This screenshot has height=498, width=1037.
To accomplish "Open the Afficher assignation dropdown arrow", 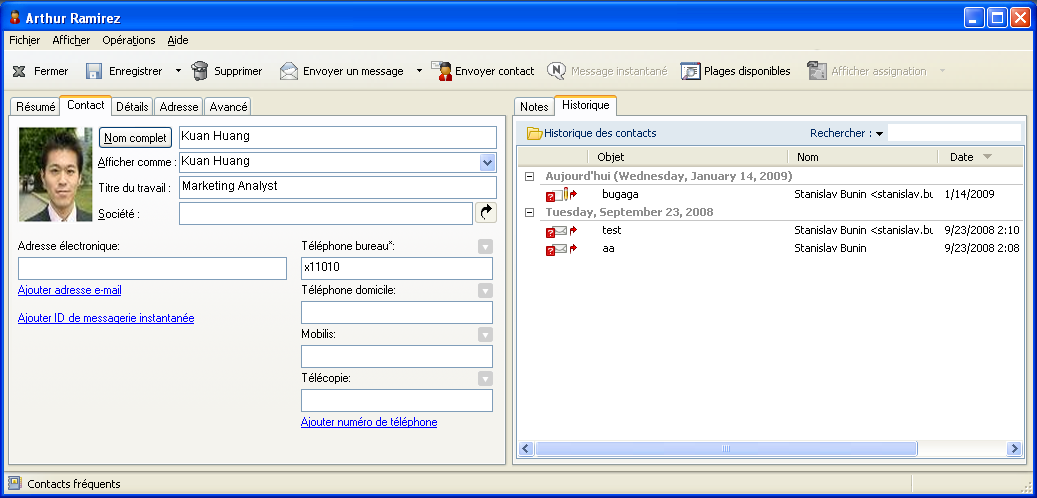I will [x=942, y=71].
